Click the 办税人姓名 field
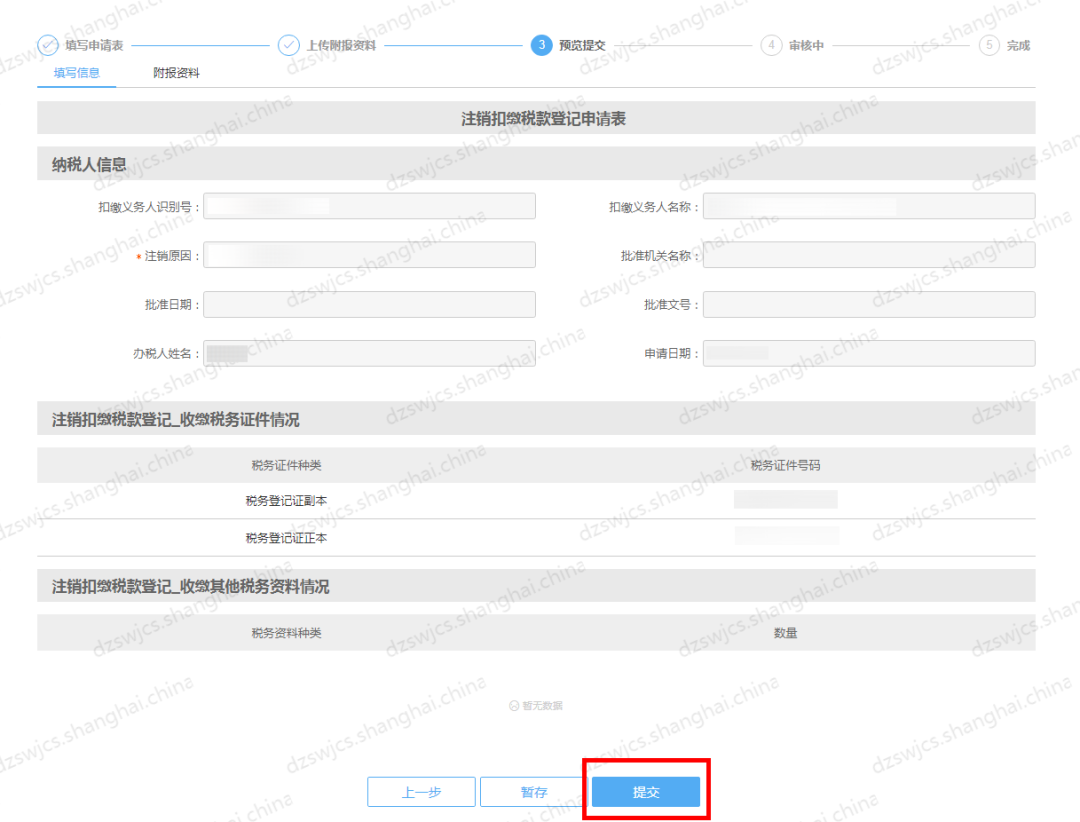This screenshot has width=1080, height=822. 369,353
